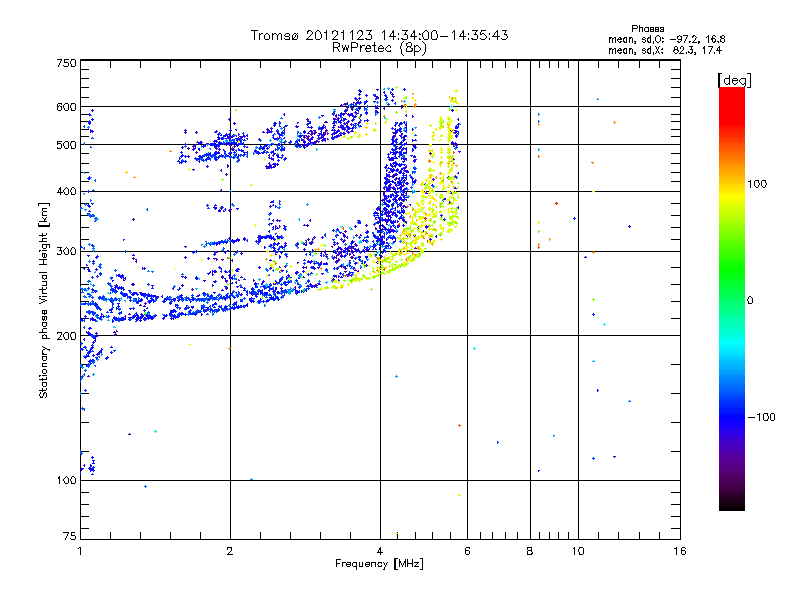The image size is (800, 600).
Task: Click the 'mean, sd,X: 82.3, 17.4' line
Action: [x=665, y=50]
